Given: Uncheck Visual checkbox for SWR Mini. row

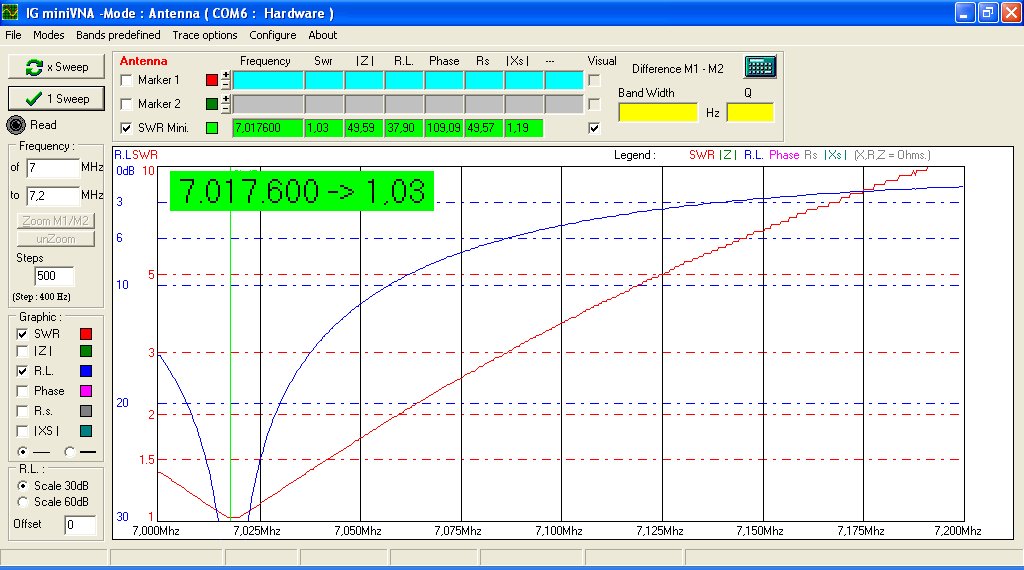Looking at the screenshot, I should pos(594,128).
